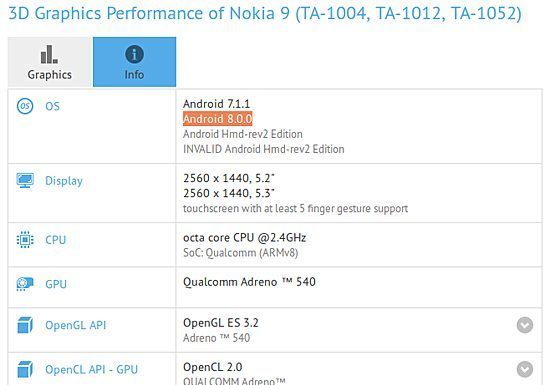Viewport: 550px width, 385px height.
Task: Click the Display monitor icon
Action: pyautogui.click(x=25, y=181)
